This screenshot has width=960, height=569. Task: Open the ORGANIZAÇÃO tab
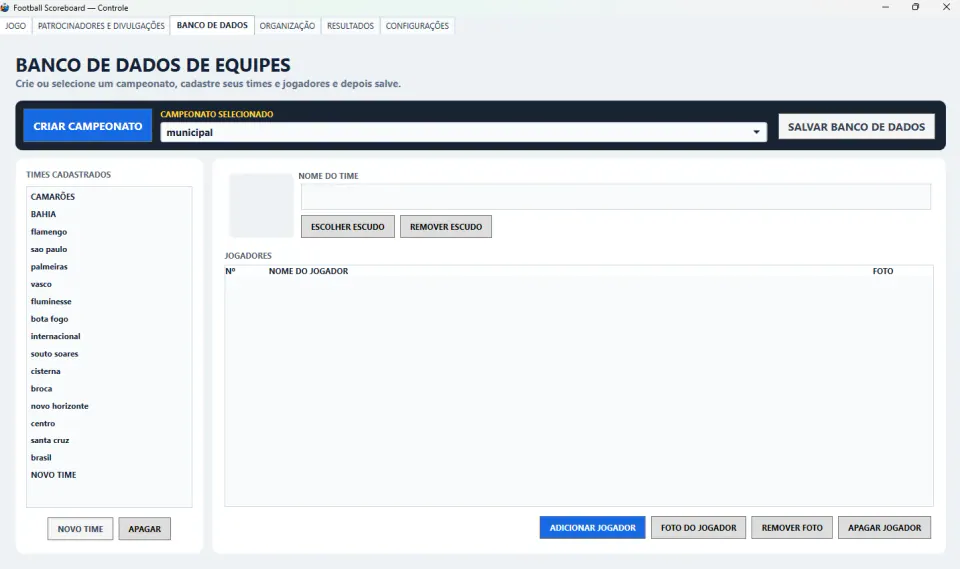click(x=287, y=26)
